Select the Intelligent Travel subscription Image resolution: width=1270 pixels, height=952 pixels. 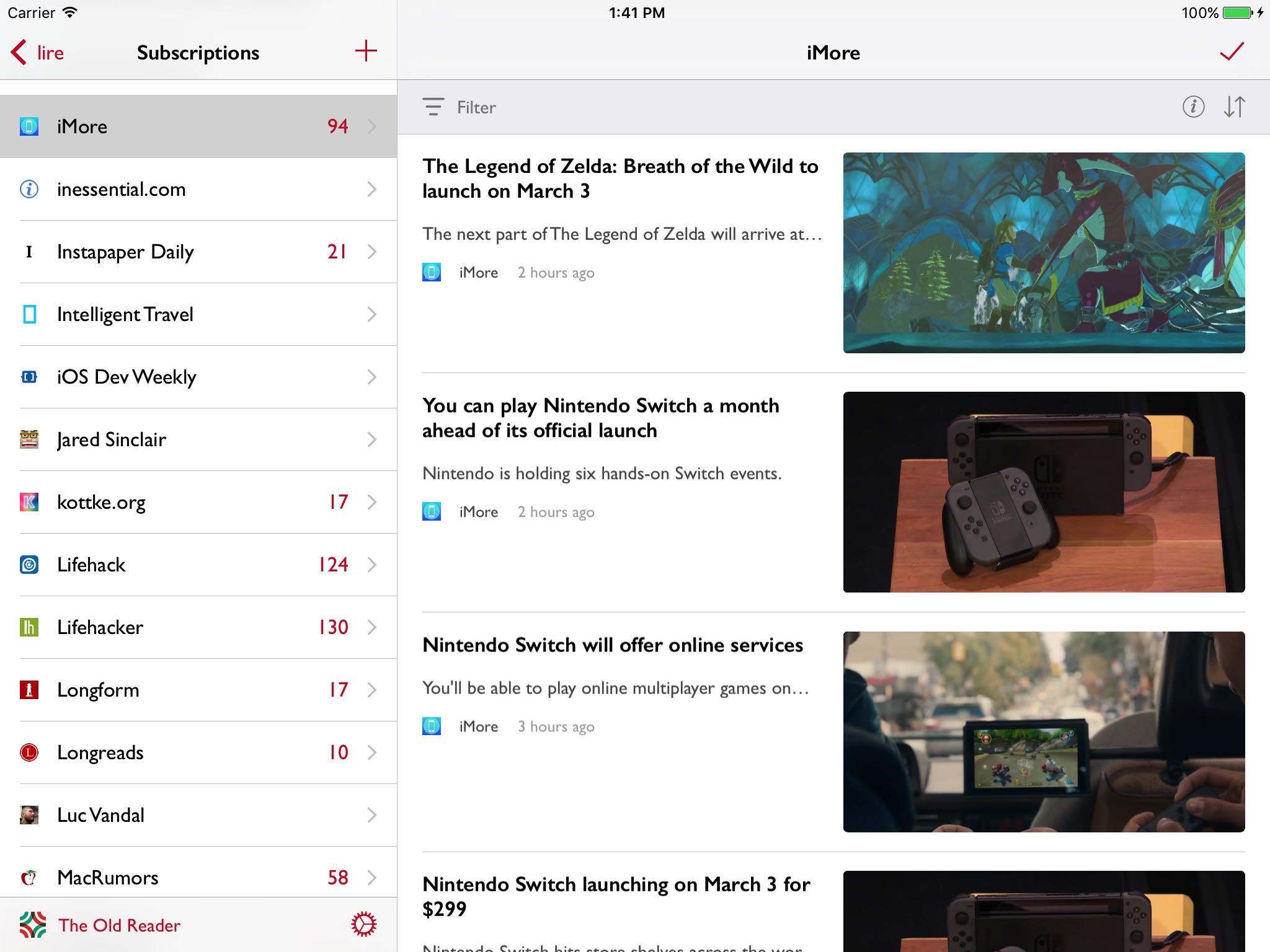coord(198,314)
